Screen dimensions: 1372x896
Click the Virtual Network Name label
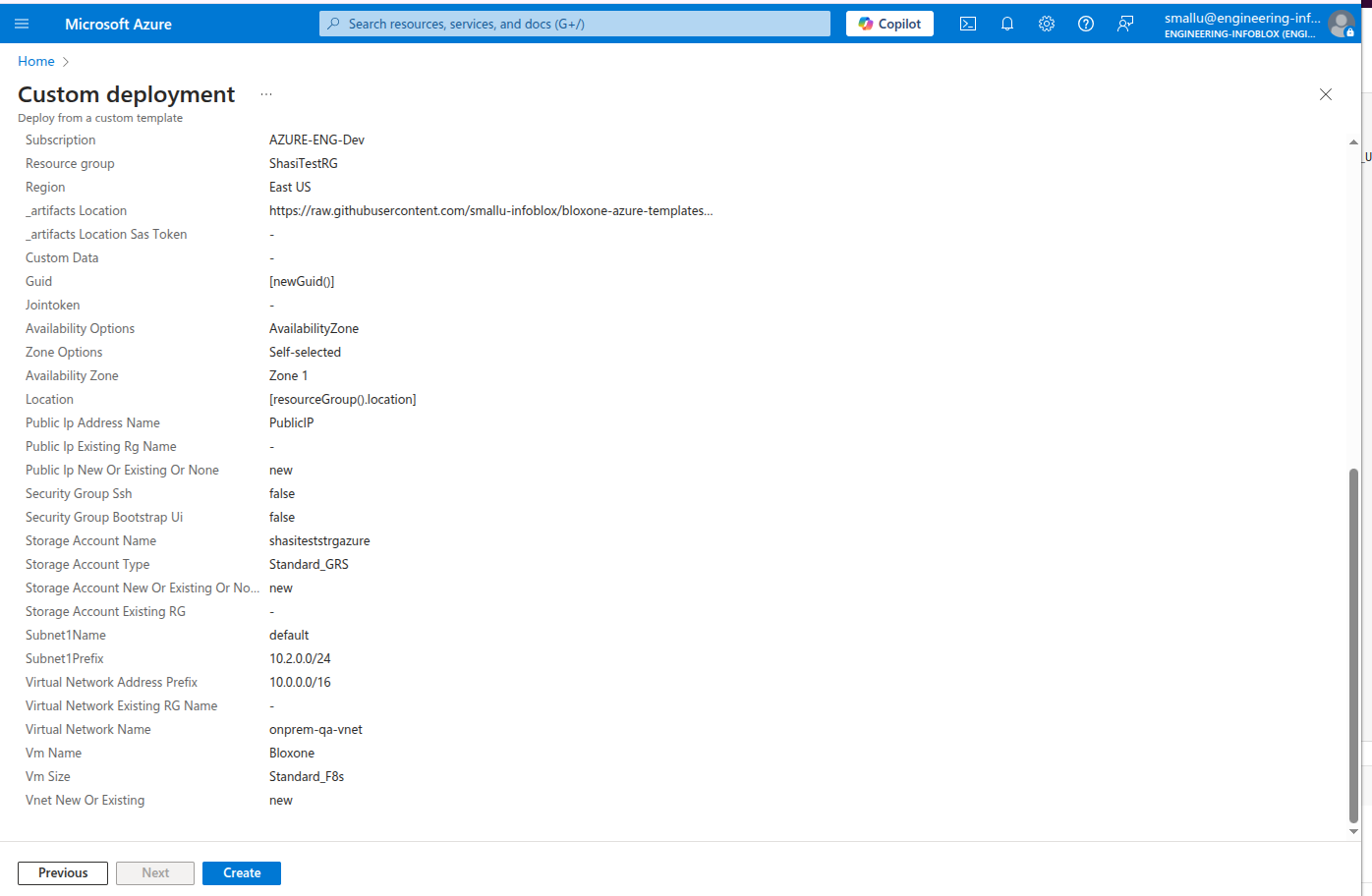(x=88, y=729)
